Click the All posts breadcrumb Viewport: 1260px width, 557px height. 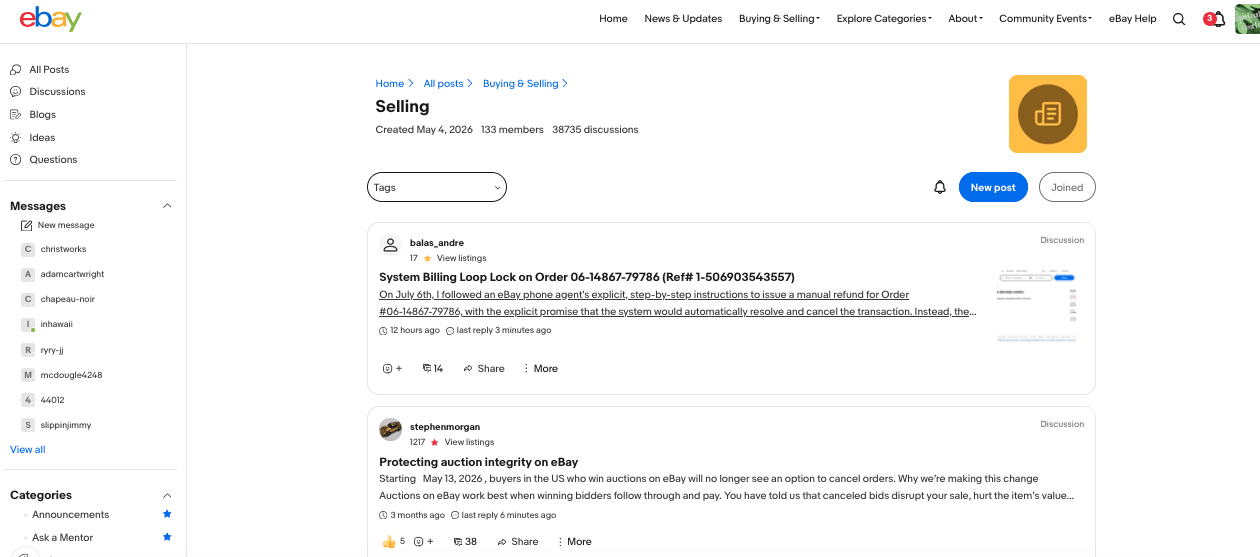point(444,84)
